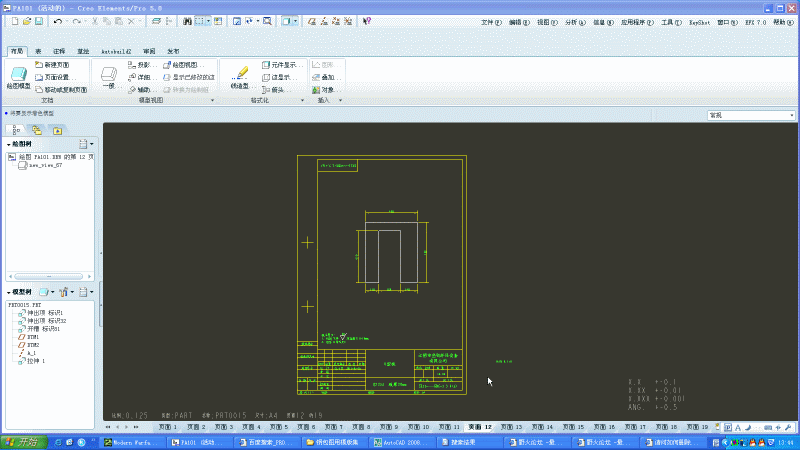Click the first-sheet navigation arrows

click(x=108, y=427)
